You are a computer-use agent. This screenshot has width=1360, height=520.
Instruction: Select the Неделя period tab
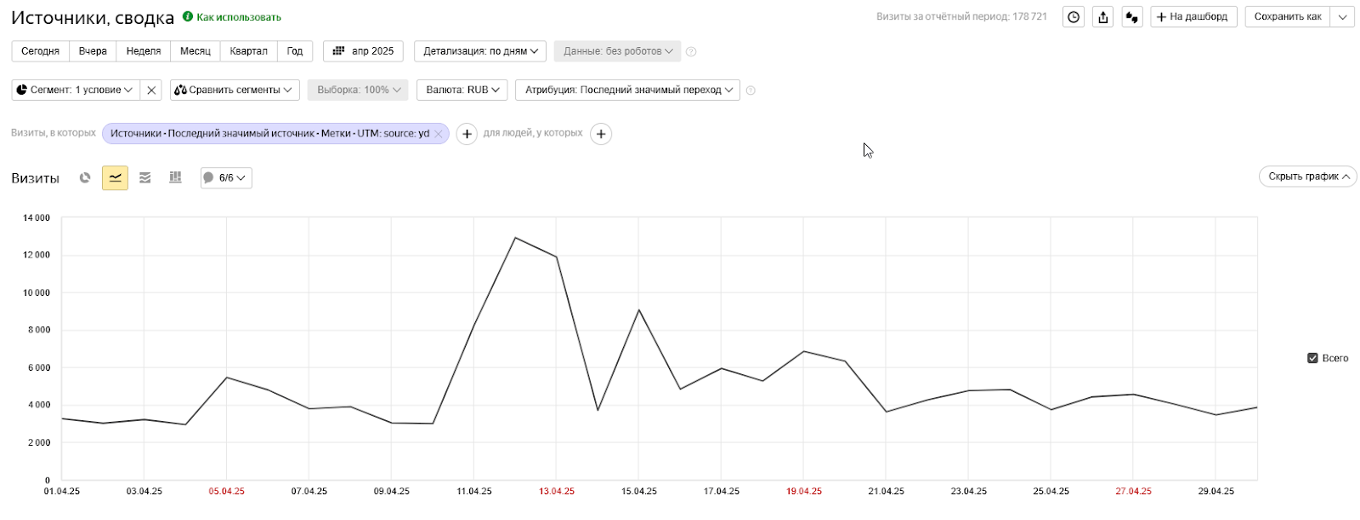tap(144, 51)
